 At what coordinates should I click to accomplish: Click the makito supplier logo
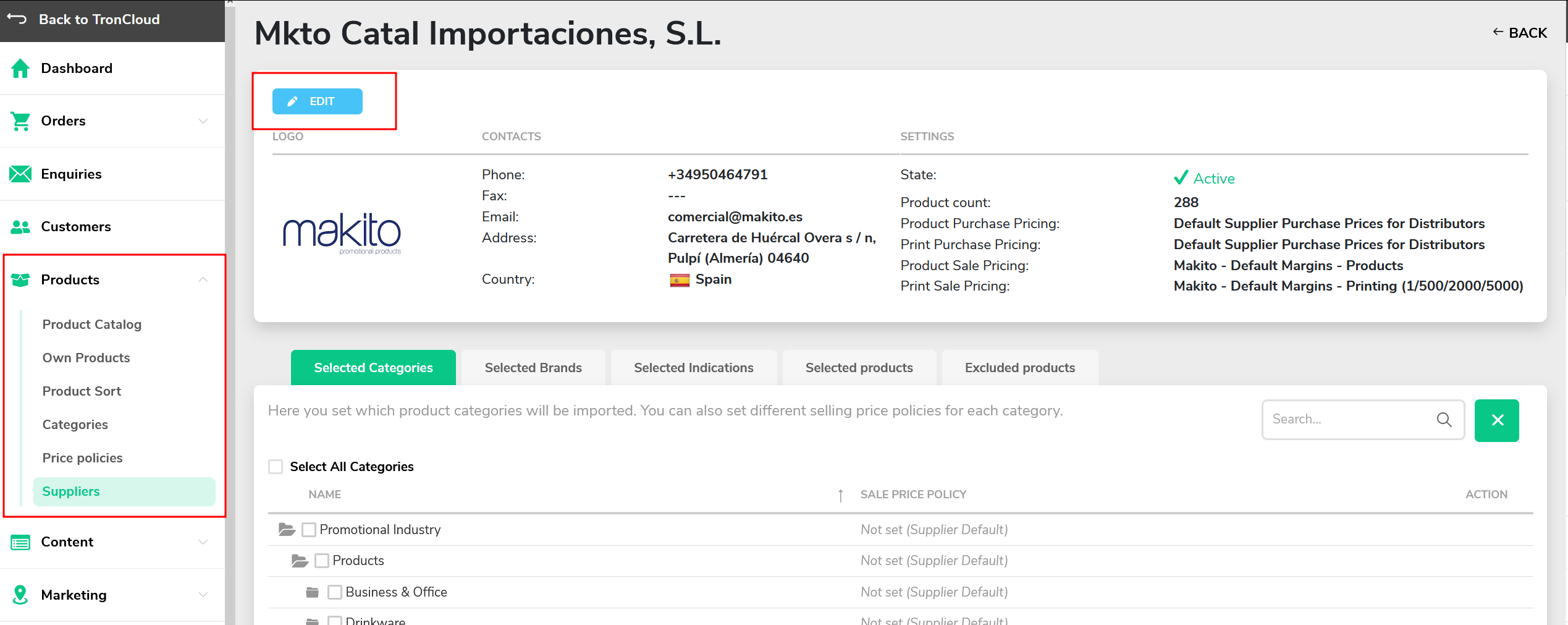[342, 233]
